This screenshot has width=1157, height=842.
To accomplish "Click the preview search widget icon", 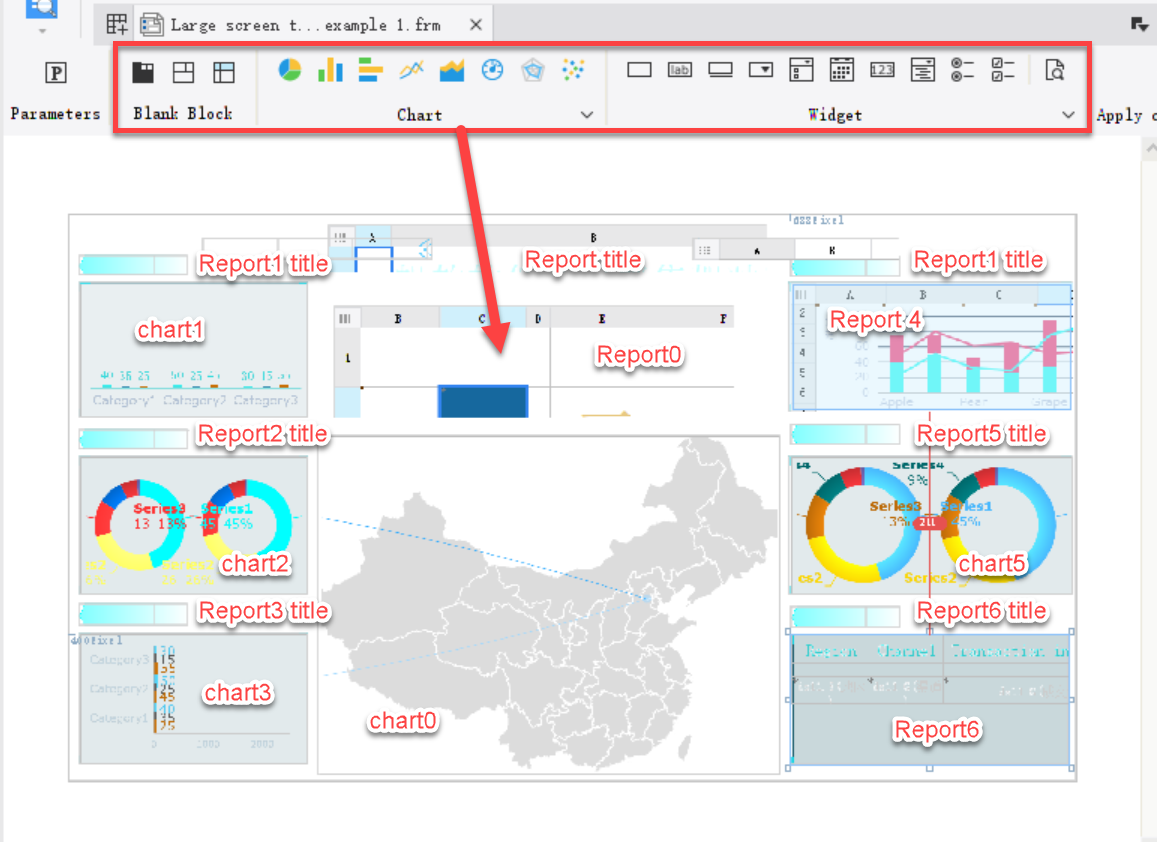I will (1055, 70).
